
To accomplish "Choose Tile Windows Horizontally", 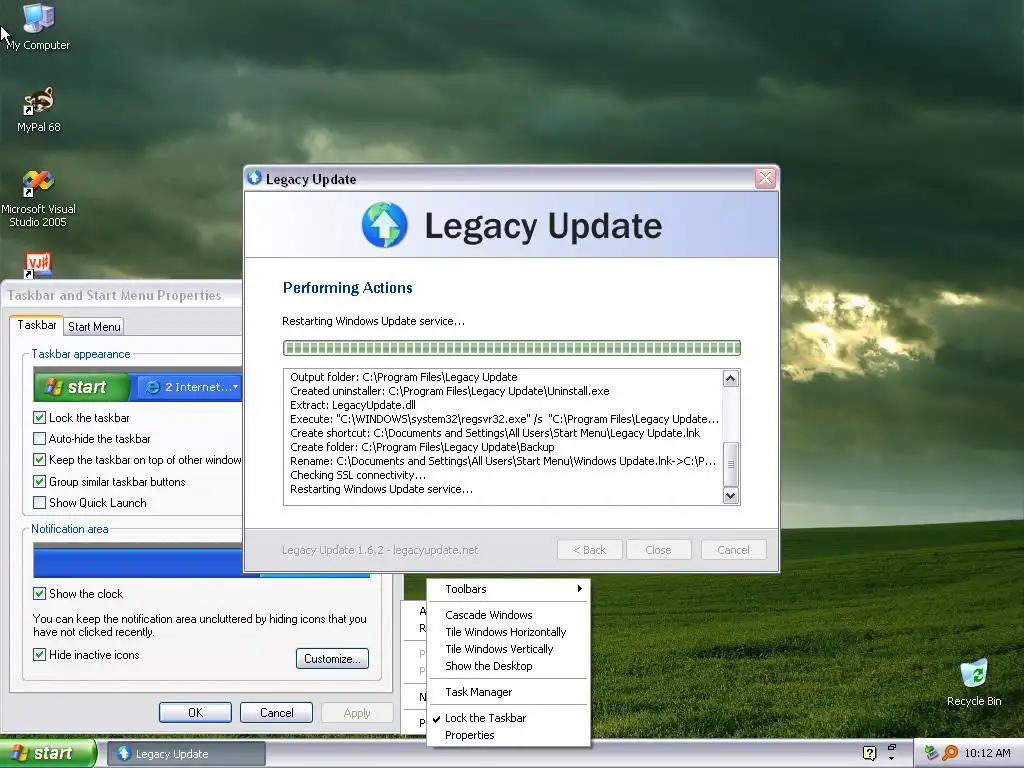I will pyautogui.click(x=508, y=632).
